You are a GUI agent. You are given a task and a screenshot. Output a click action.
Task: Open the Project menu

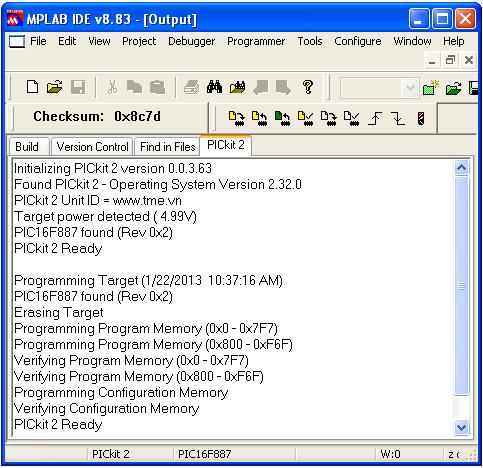(139, 41)
